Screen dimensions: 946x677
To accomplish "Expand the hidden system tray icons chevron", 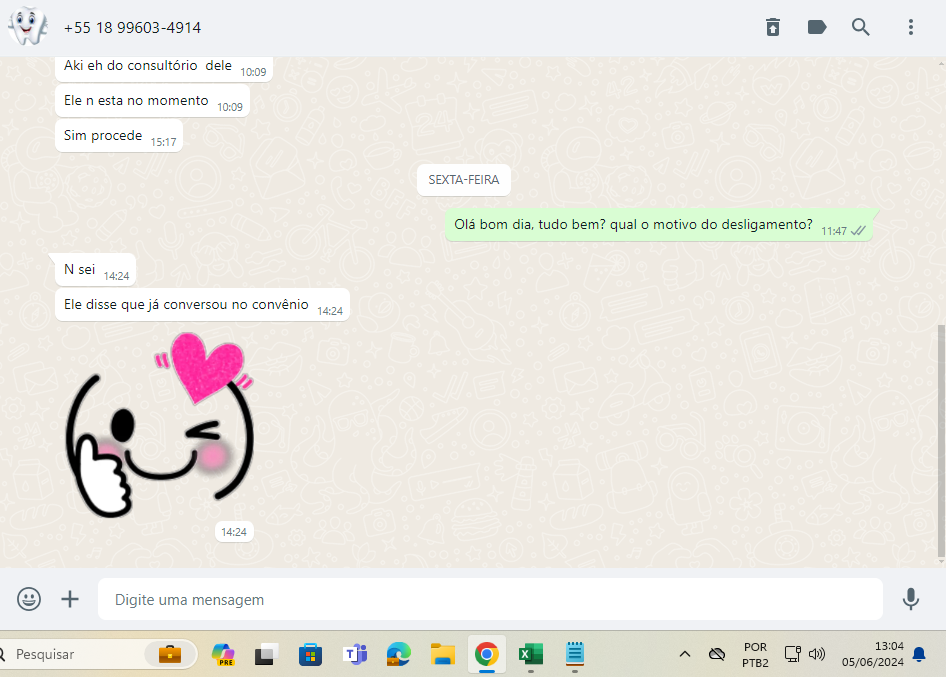I will point(685,655).
